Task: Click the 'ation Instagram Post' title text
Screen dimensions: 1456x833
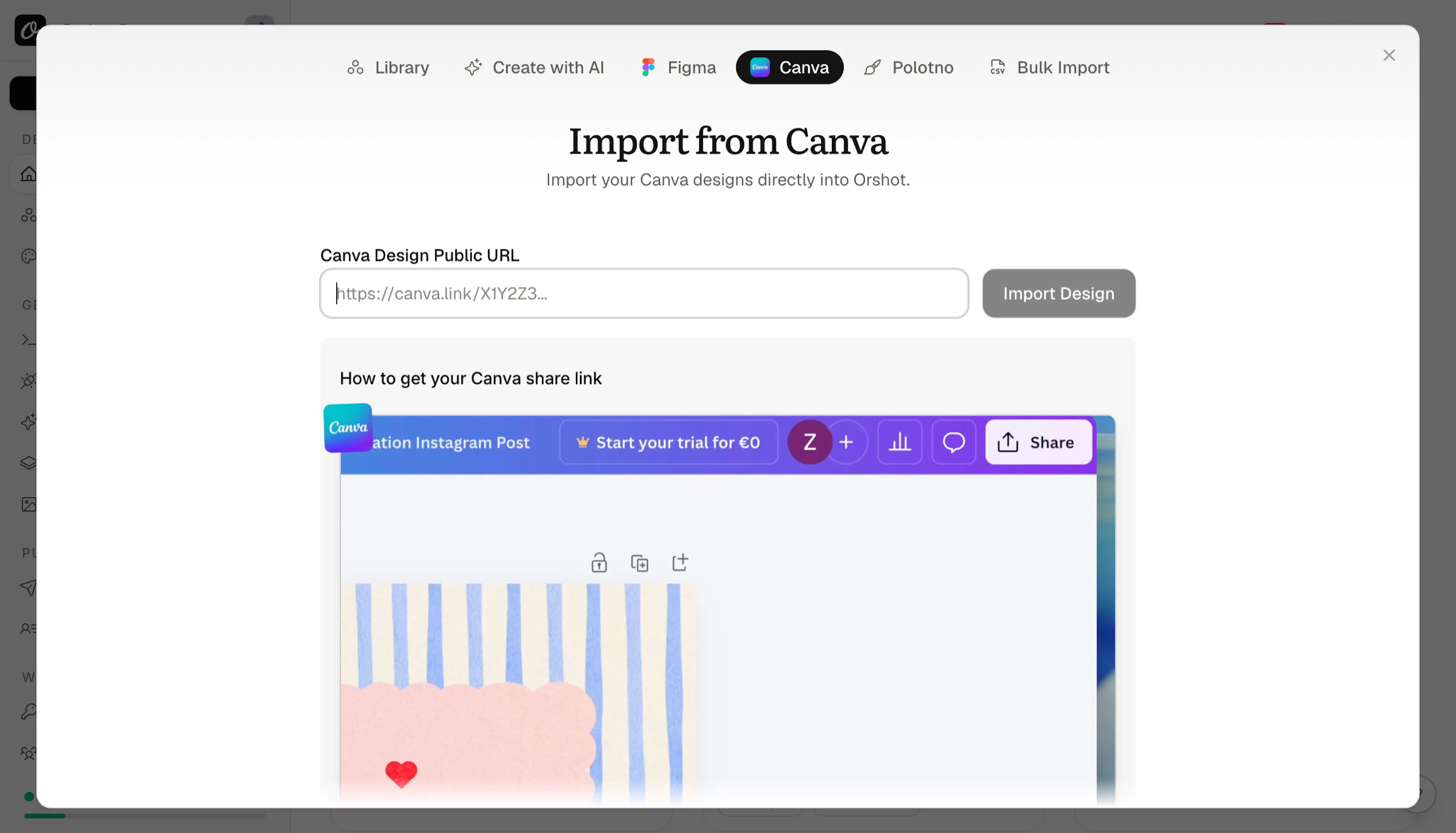Action: [451, 443]
